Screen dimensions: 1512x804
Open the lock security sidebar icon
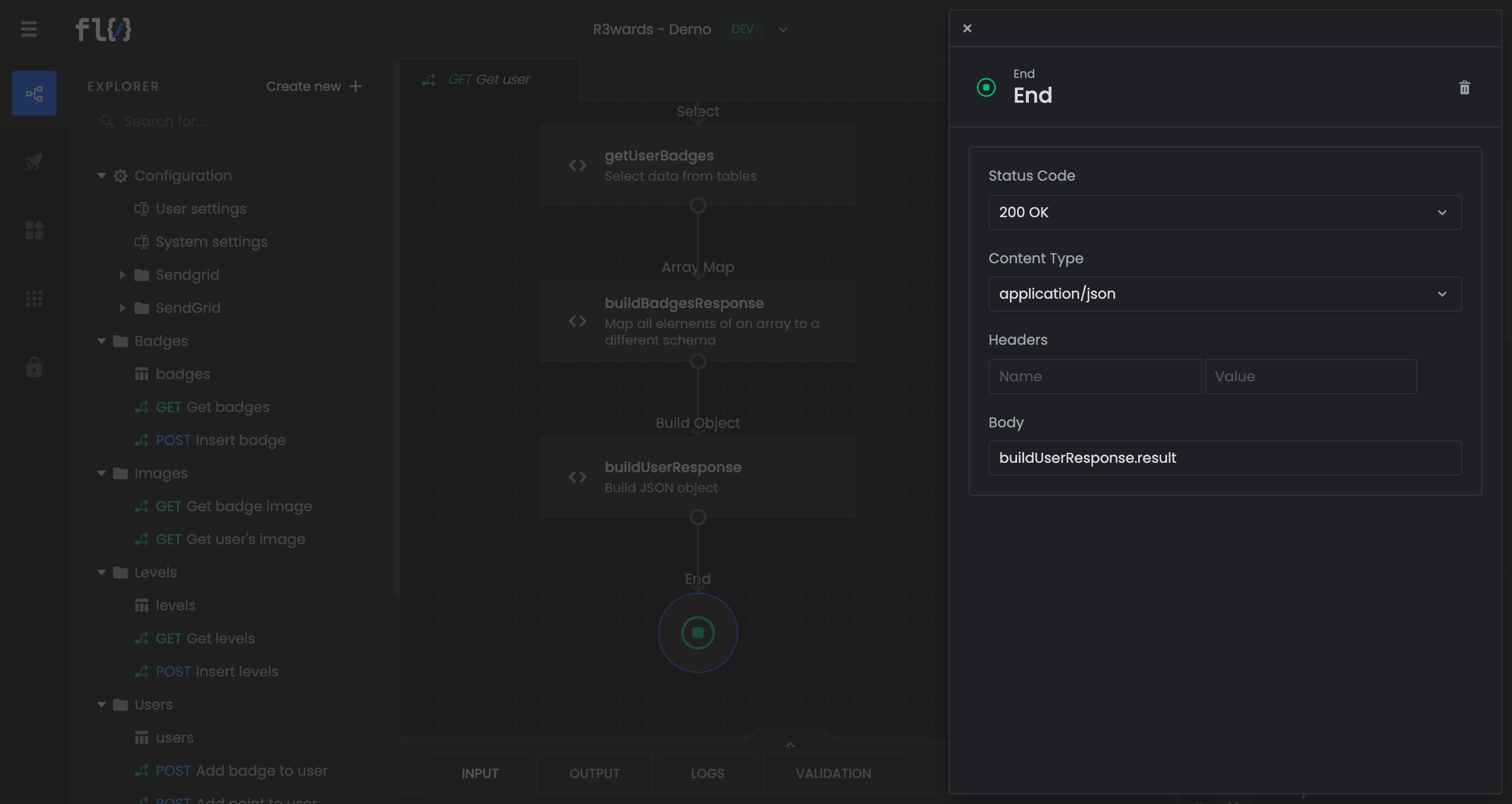[x=34, y=367]
